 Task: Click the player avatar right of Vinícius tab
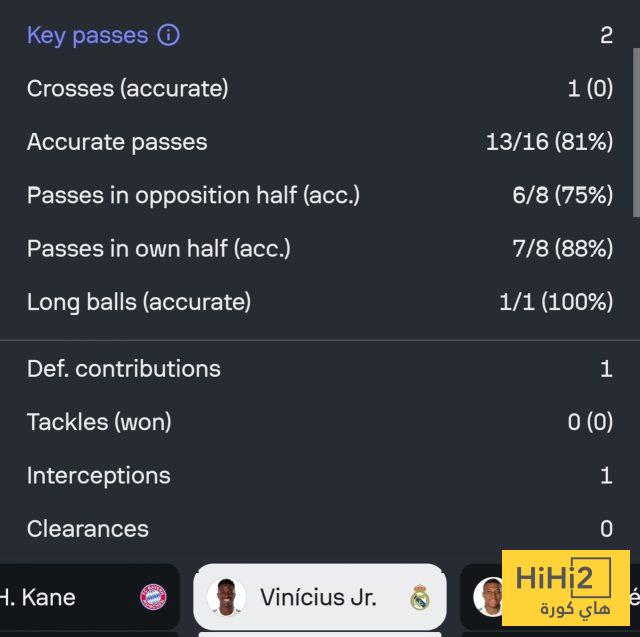click(x=489, y=597)
